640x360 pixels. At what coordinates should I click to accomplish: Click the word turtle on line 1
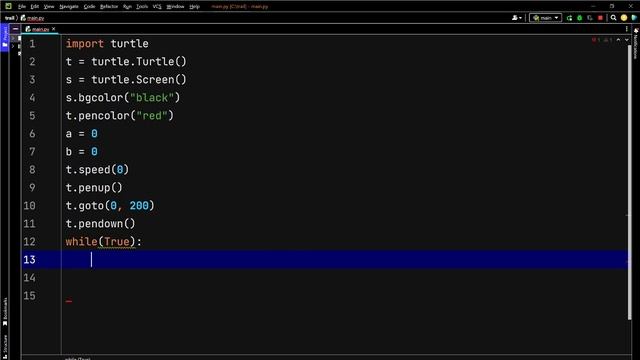[x=129, y=44]
